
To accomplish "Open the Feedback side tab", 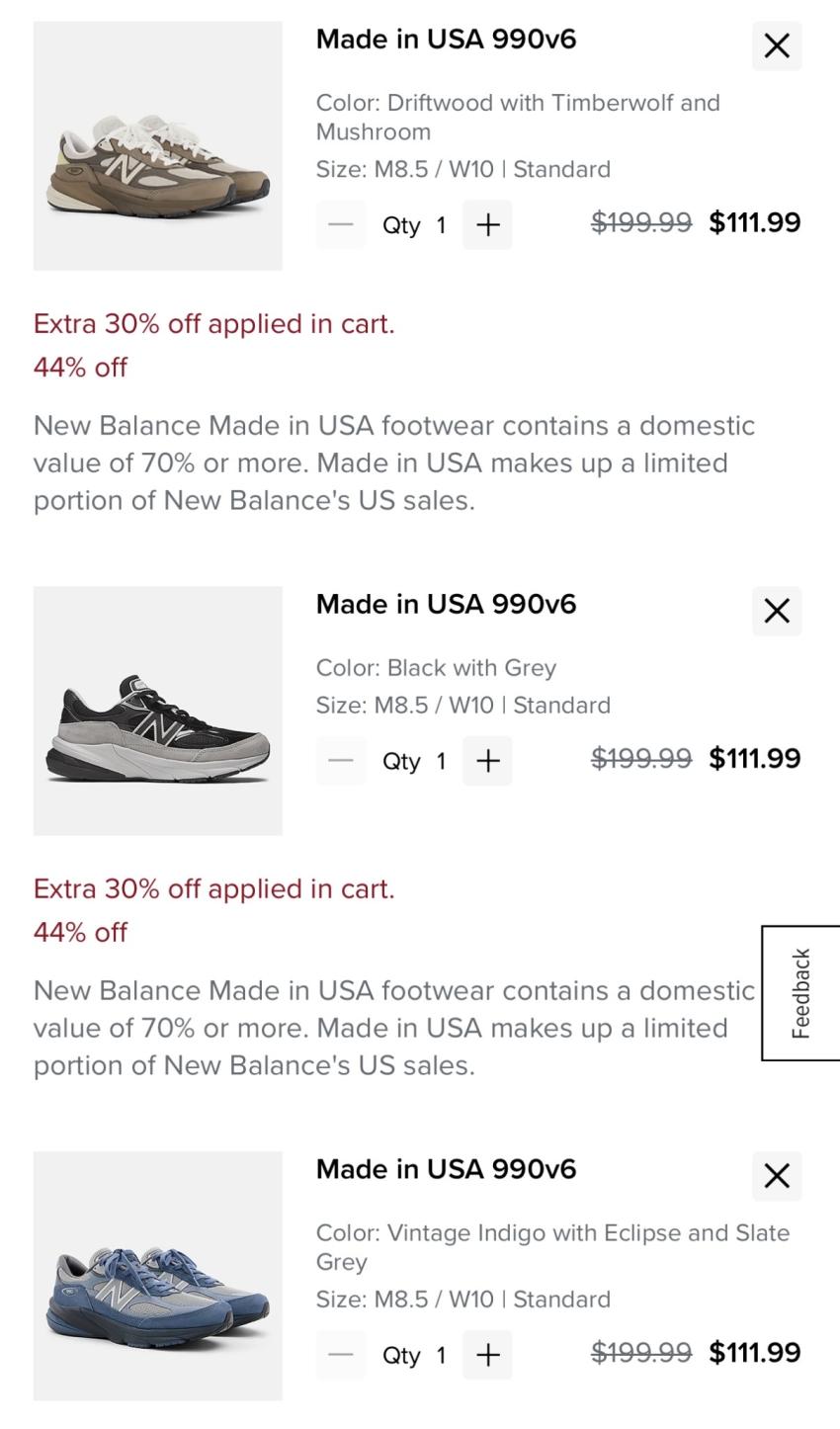I will [800, 993].
